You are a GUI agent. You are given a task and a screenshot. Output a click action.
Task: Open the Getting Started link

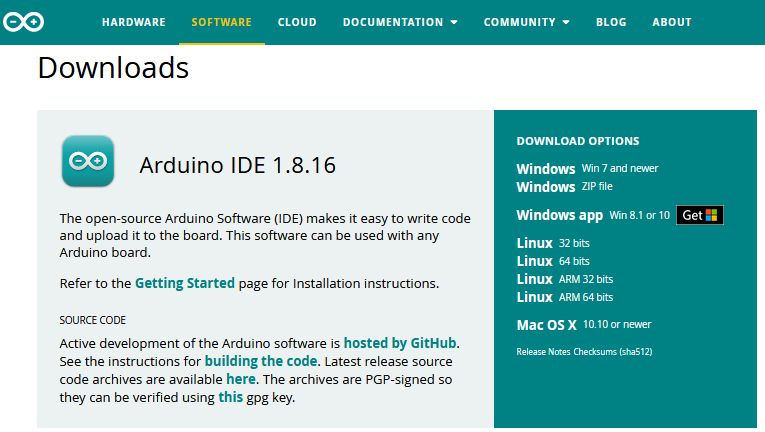(x=184, y=283)
